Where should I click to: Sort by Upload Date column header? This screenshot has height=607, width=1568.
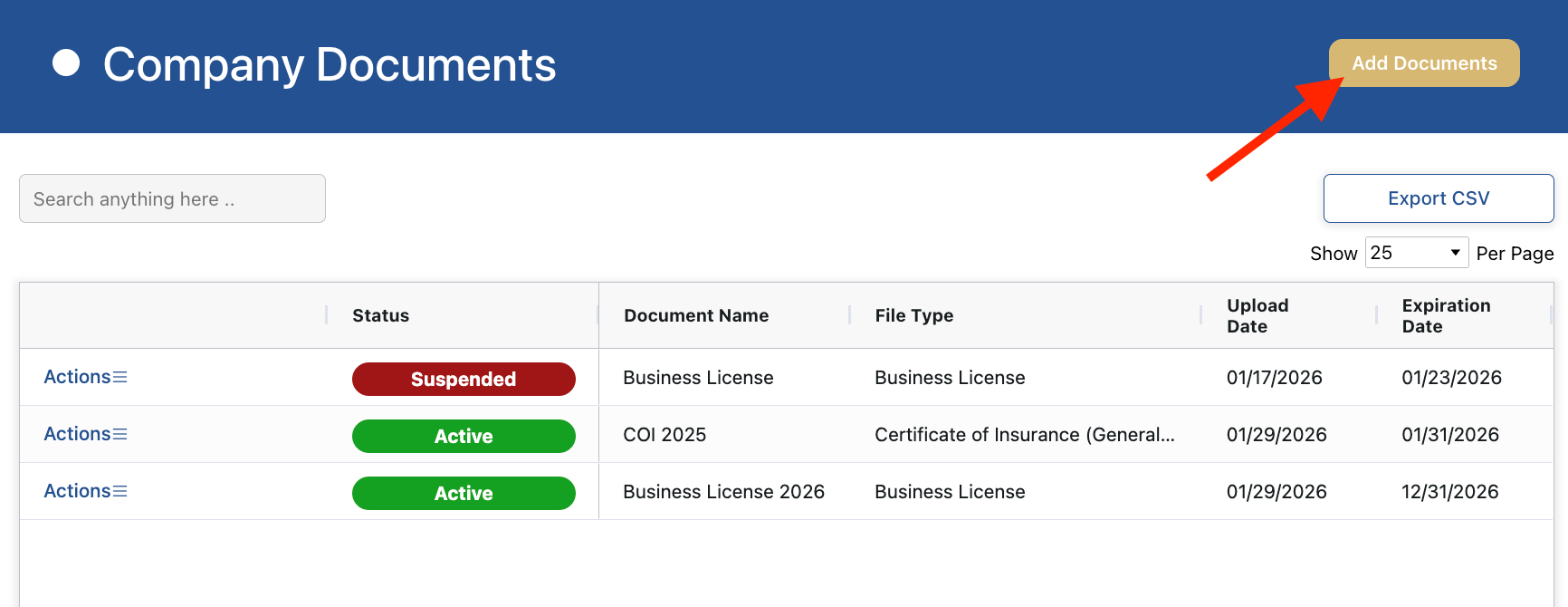(x=1257, y=315)
